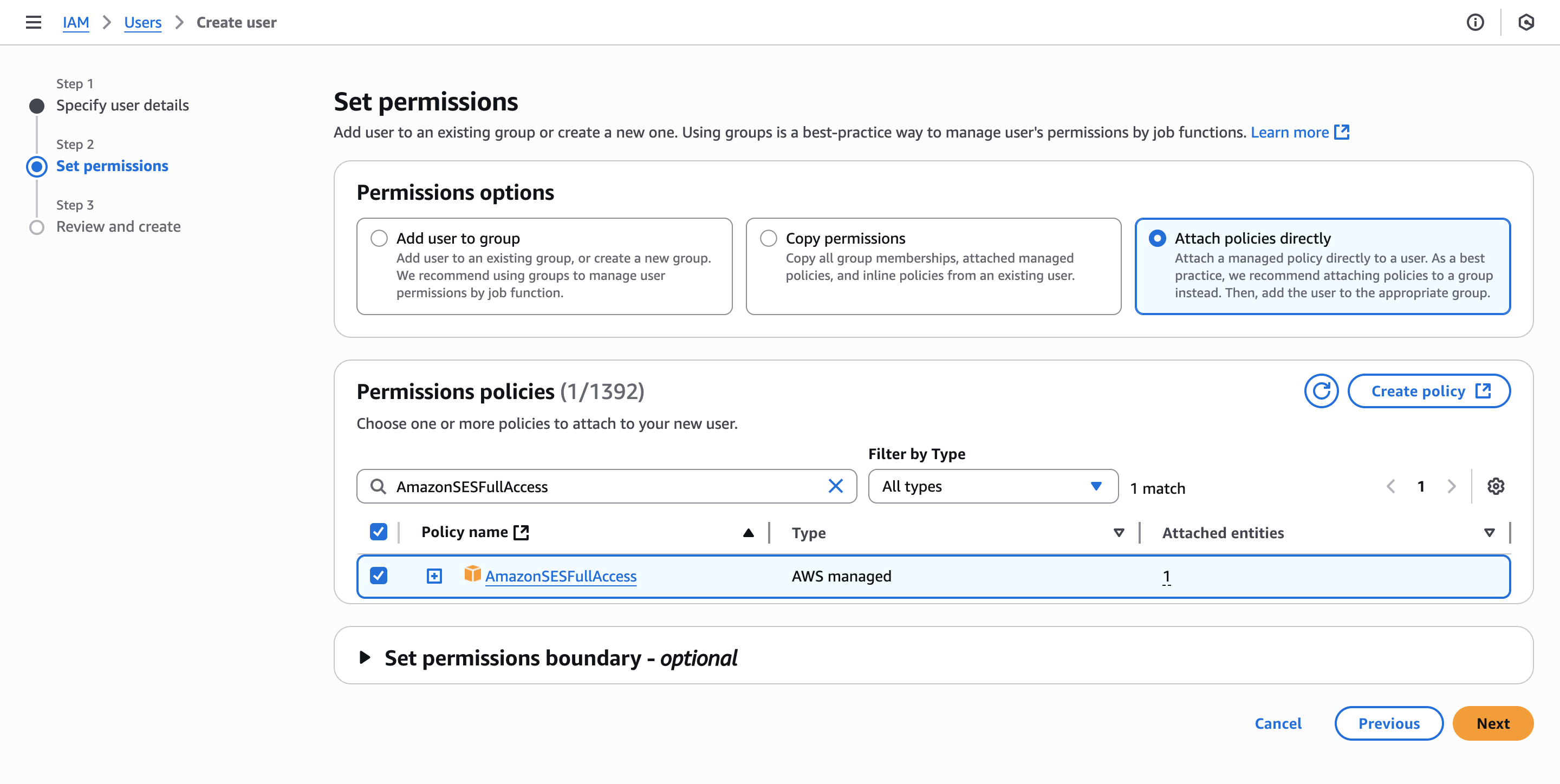Click inside the policy search field
The height and width of the screenshot is (784, 1560).
(x=606, y=486)
